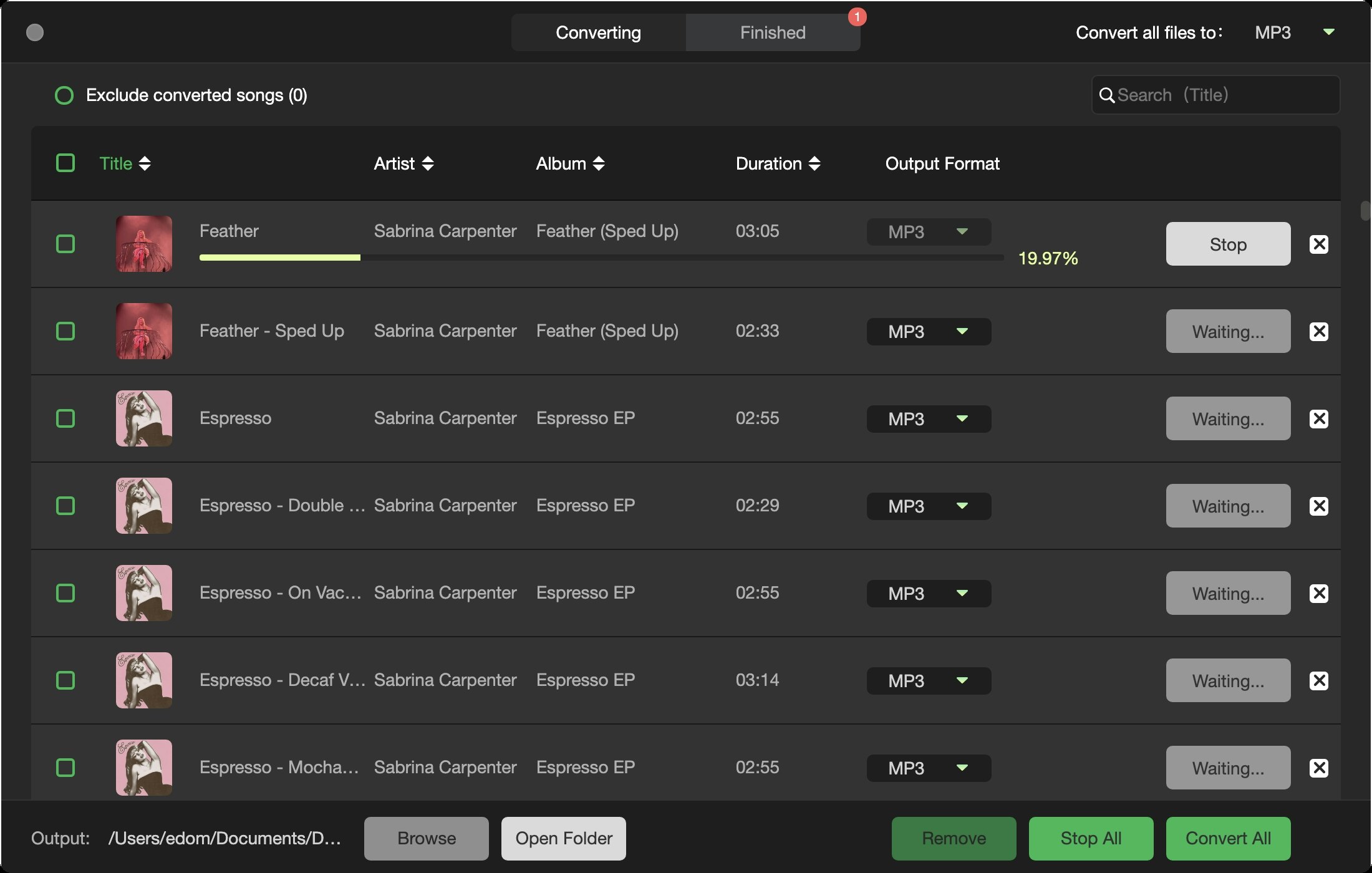This screenshot has height=873, width=1372.
Task: Check the Espresso - Double row checkbox
Action: click(x=65, y=506)
